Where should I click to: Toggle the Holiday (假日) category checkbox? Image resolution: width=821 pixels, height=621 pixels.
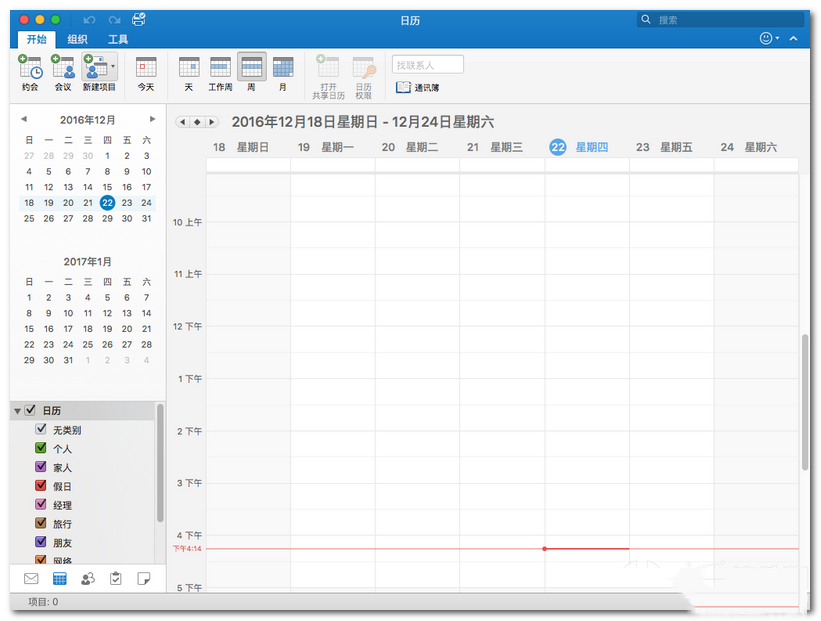[41, 485]
